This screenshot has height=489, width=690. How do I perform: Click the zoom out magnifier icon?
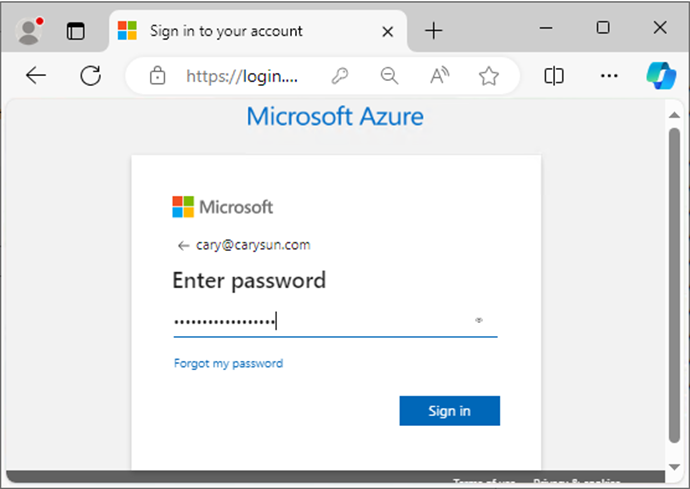(389, 76)
